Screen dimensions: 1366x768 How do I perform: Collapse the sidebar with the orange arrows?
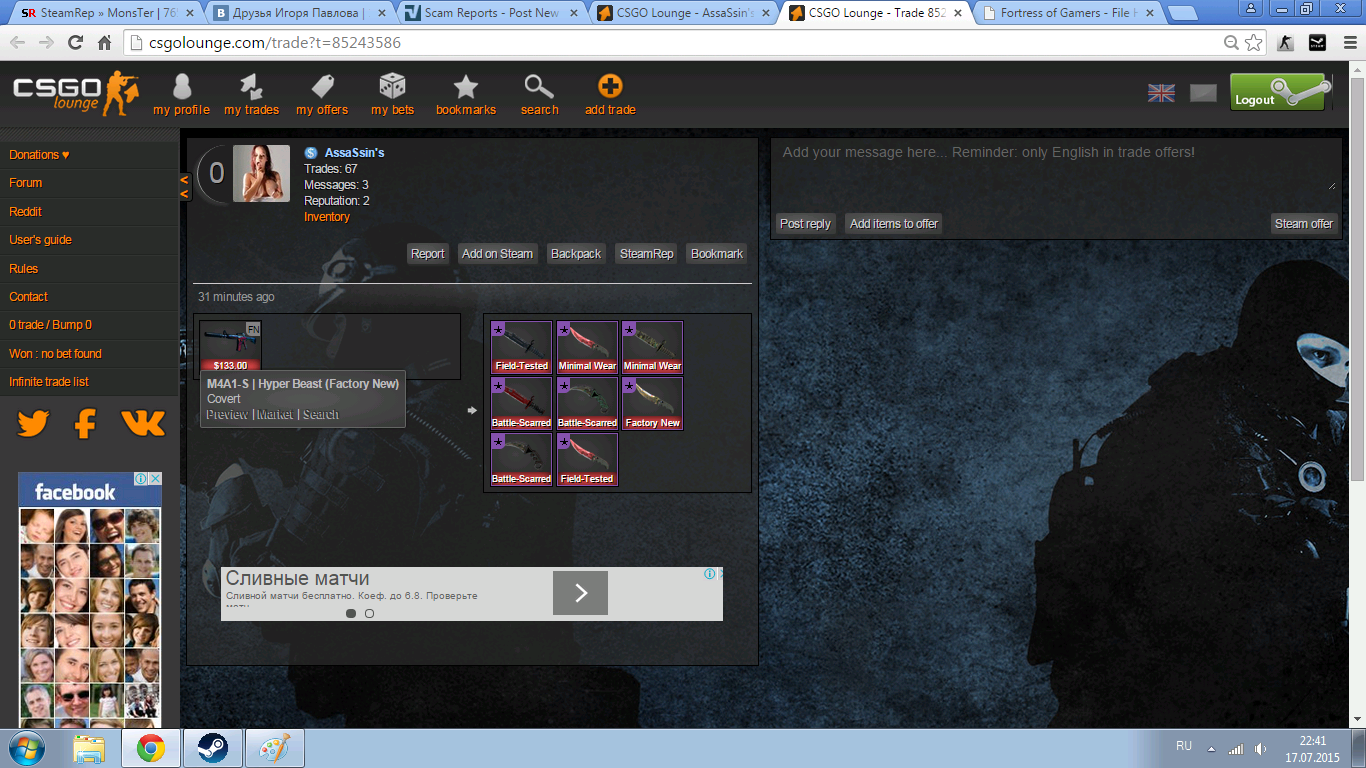[184, 186]
